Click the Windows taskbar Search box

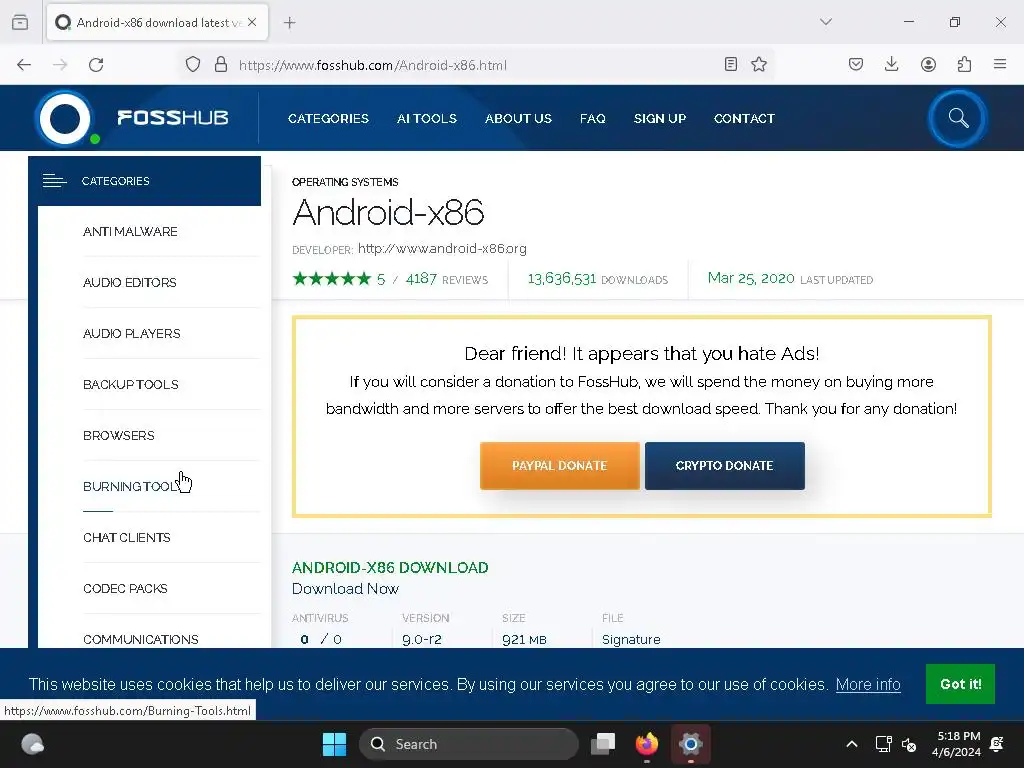click(468, 744)
